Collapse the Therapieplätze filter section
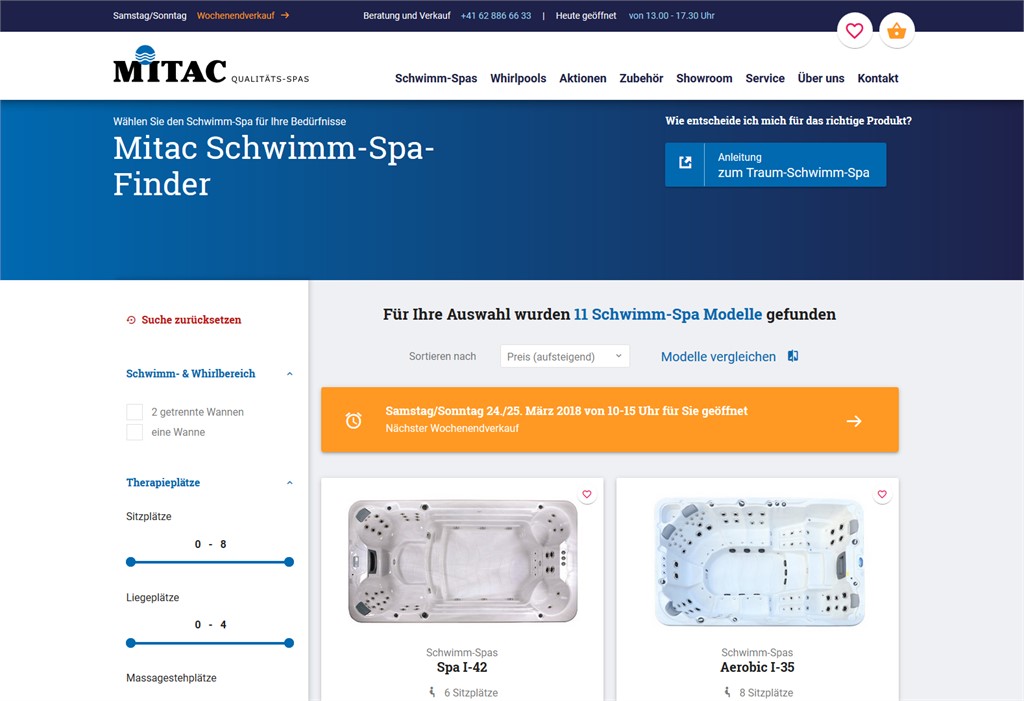Screen dimensions: 1024x701 click(x=290, y=483)
